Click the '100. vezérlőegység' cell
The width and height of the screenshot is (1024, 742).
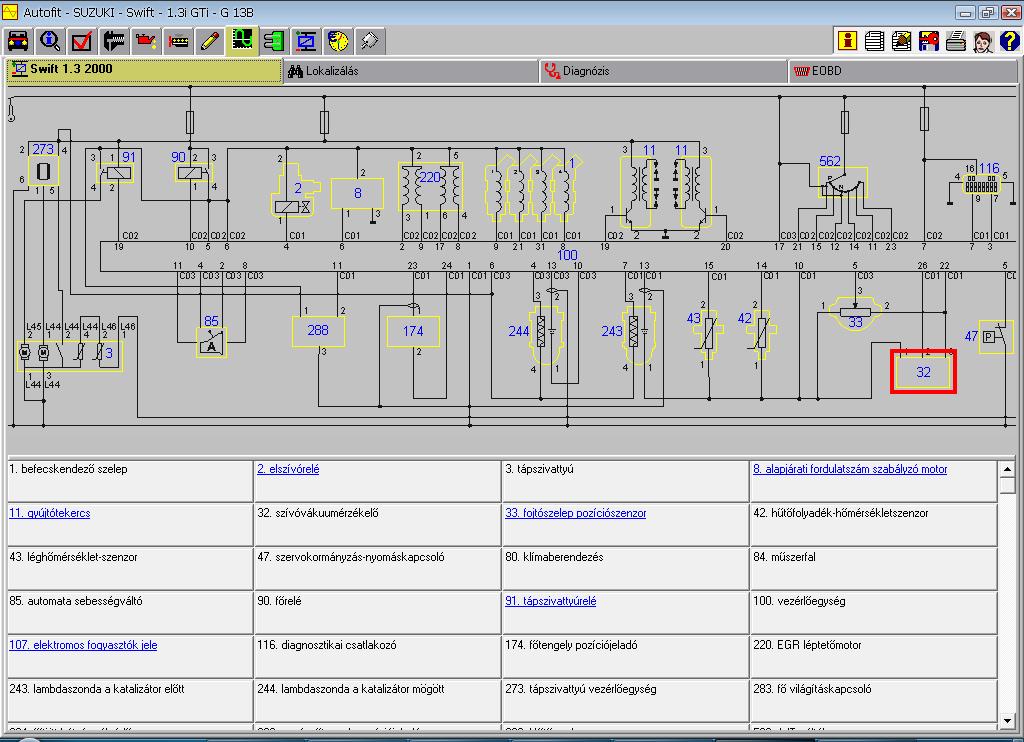[x=874, y=612]
